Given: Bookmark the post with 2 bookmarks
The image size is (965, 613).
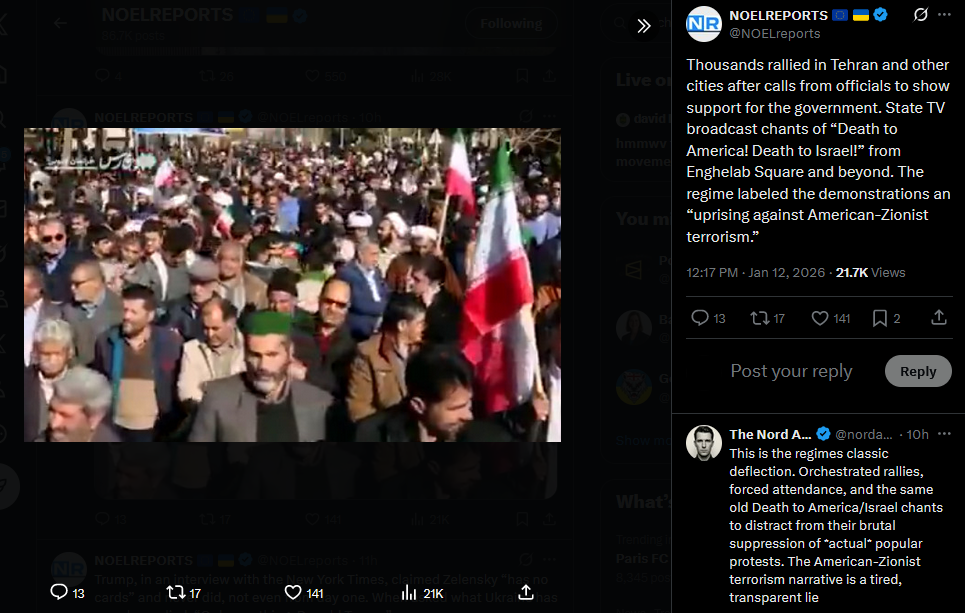Looking at the screenshot, I should point(886,318).
